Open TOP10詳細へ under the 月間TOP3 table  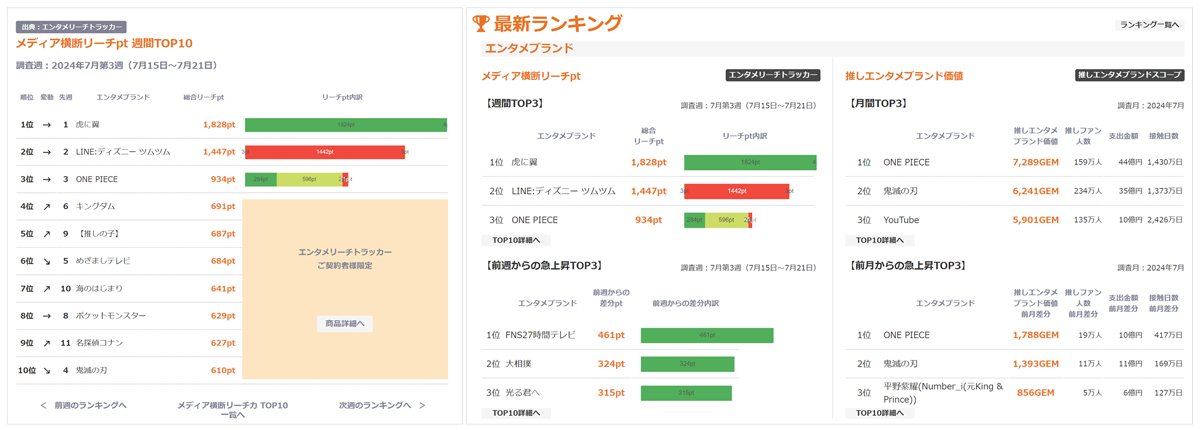pyautogui.click(x=879, y=240)
